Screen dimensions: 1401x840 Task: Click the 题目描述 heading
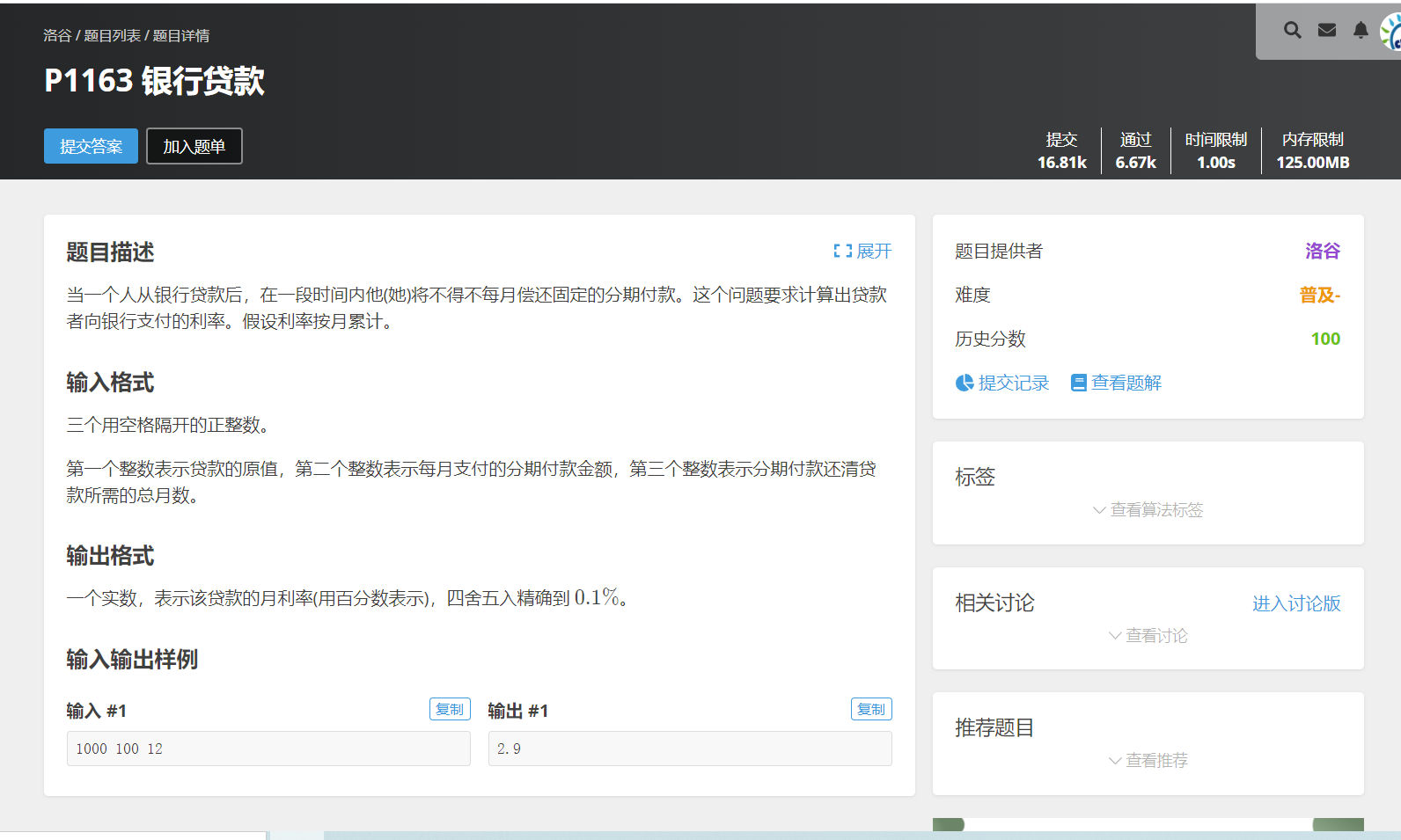[x=110, y=252]
